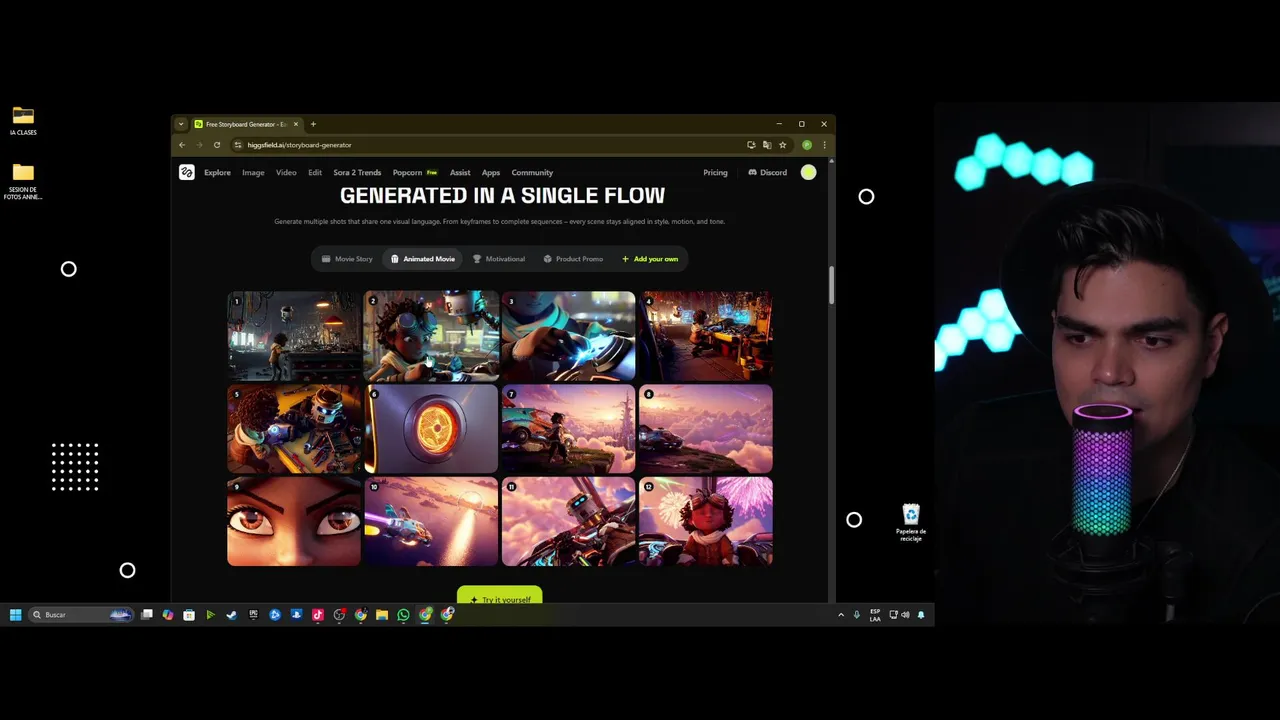Open Edit menu in Higgsfield nav

pos(315,172)
